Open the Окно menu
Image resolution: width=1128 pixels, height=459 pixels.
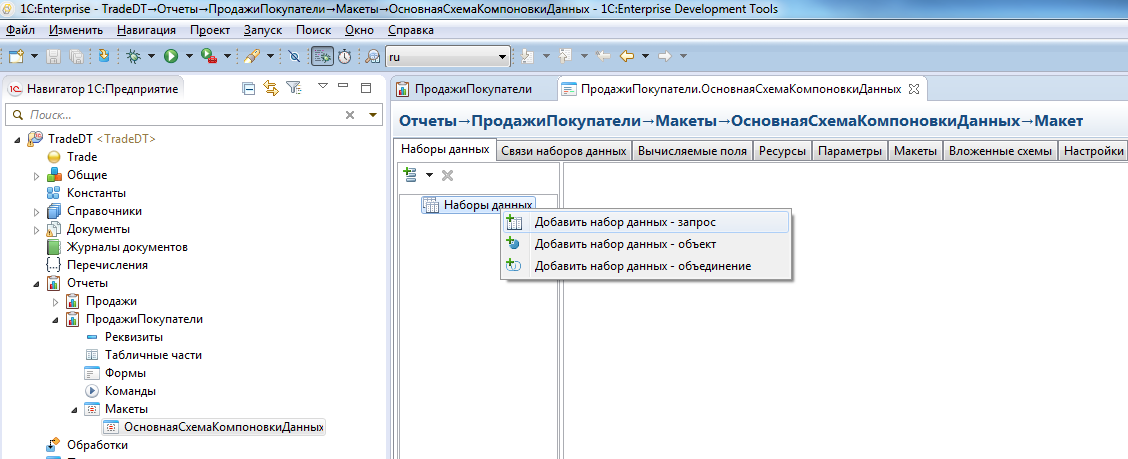point(359,30)
